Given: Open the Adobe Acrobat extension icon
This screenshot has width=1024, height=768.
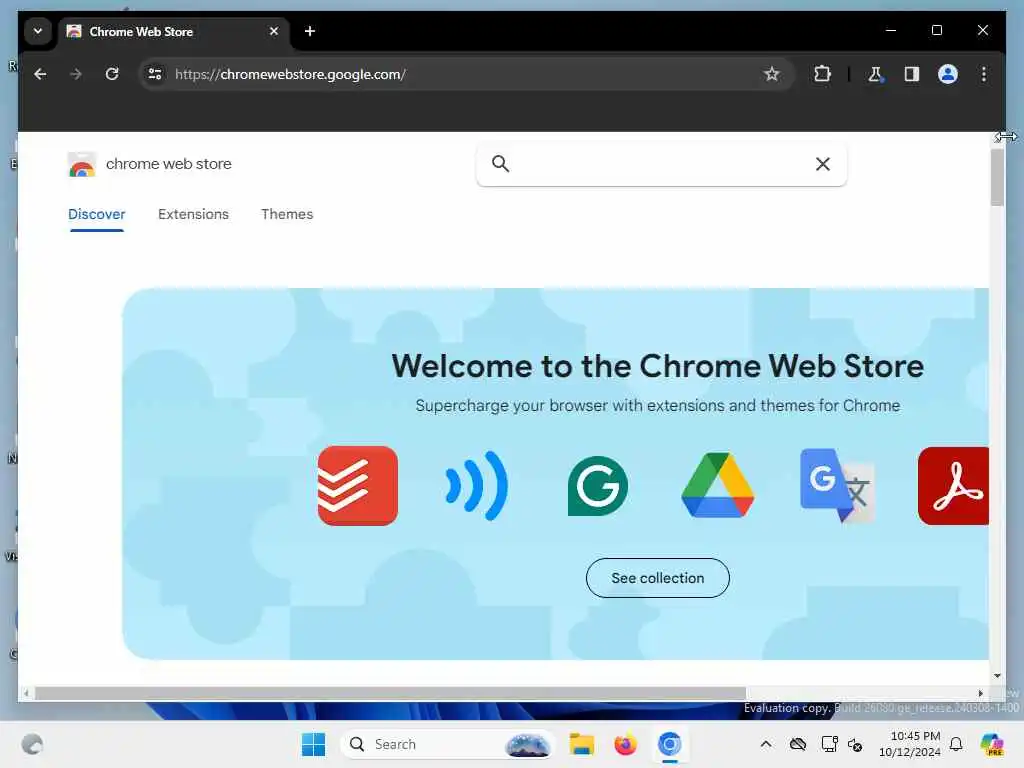Looking at the screenshot, I should click(x=953, y=486).
